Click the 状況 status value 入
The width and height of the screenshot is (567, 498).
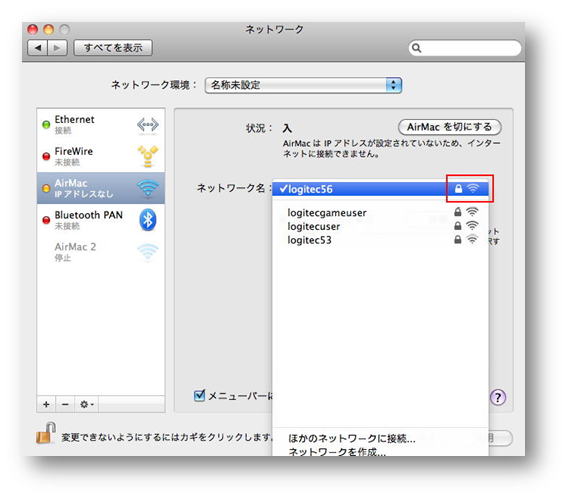point(287,128)
